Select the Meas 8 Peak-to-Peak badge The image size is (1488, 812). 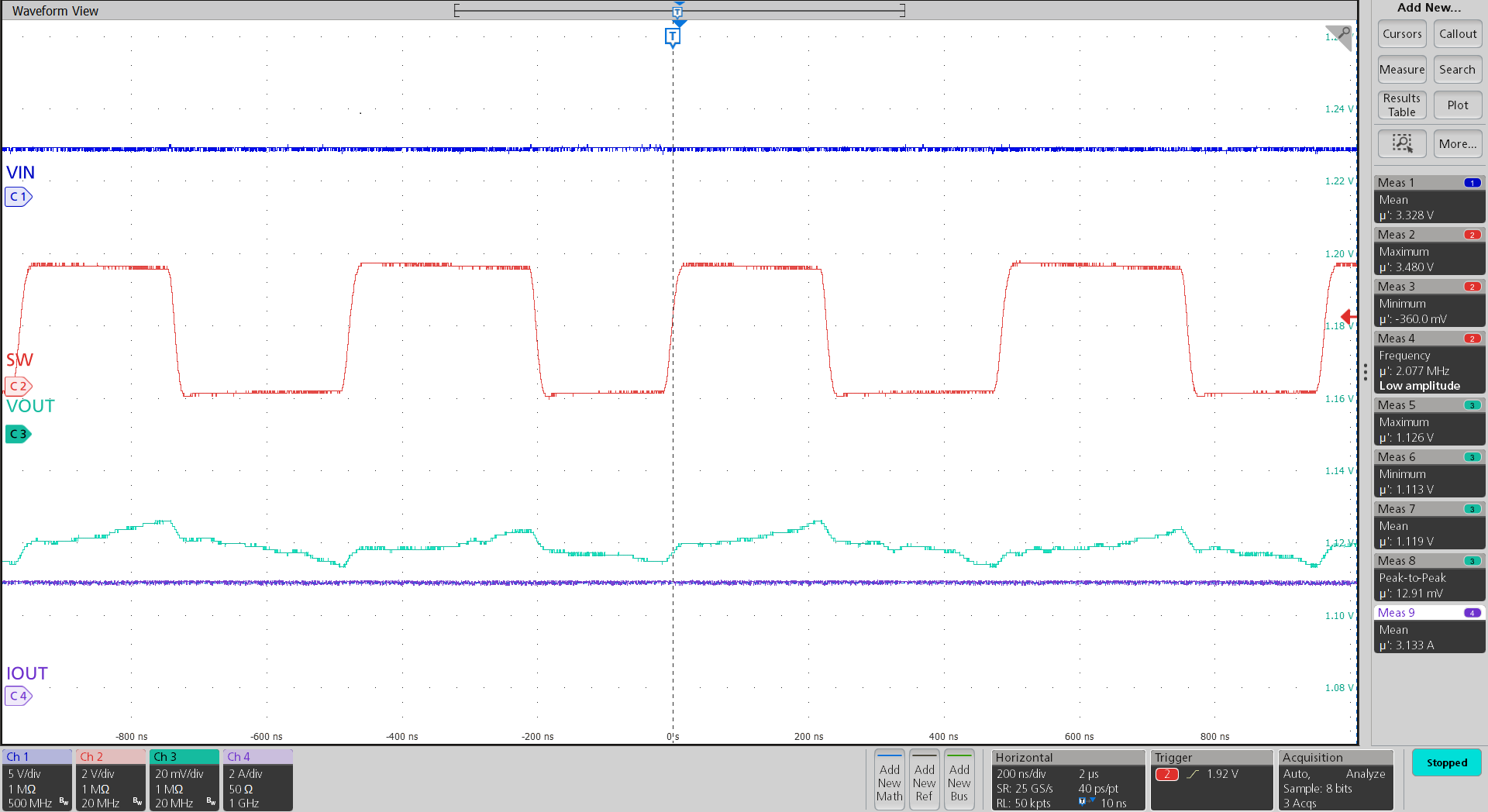1429,577
